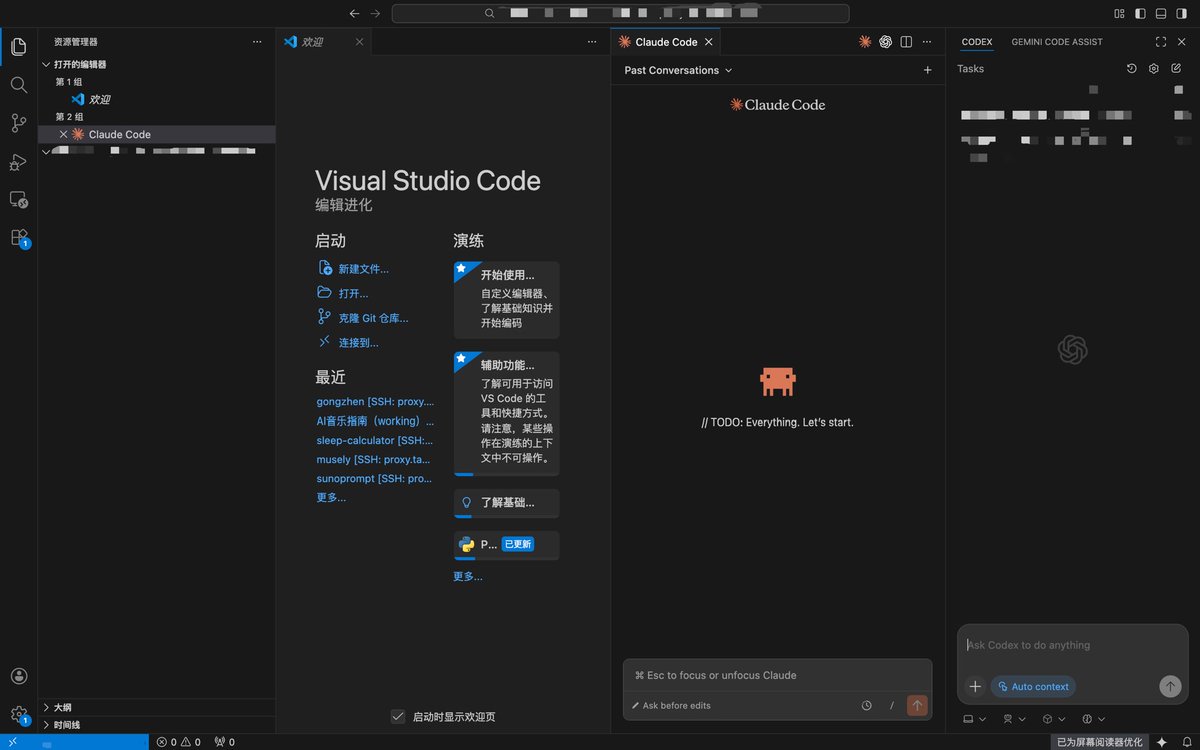The image size is (1200, 750).
Task: Toggle the primary side bar layout button
Action: (1139, 13)
